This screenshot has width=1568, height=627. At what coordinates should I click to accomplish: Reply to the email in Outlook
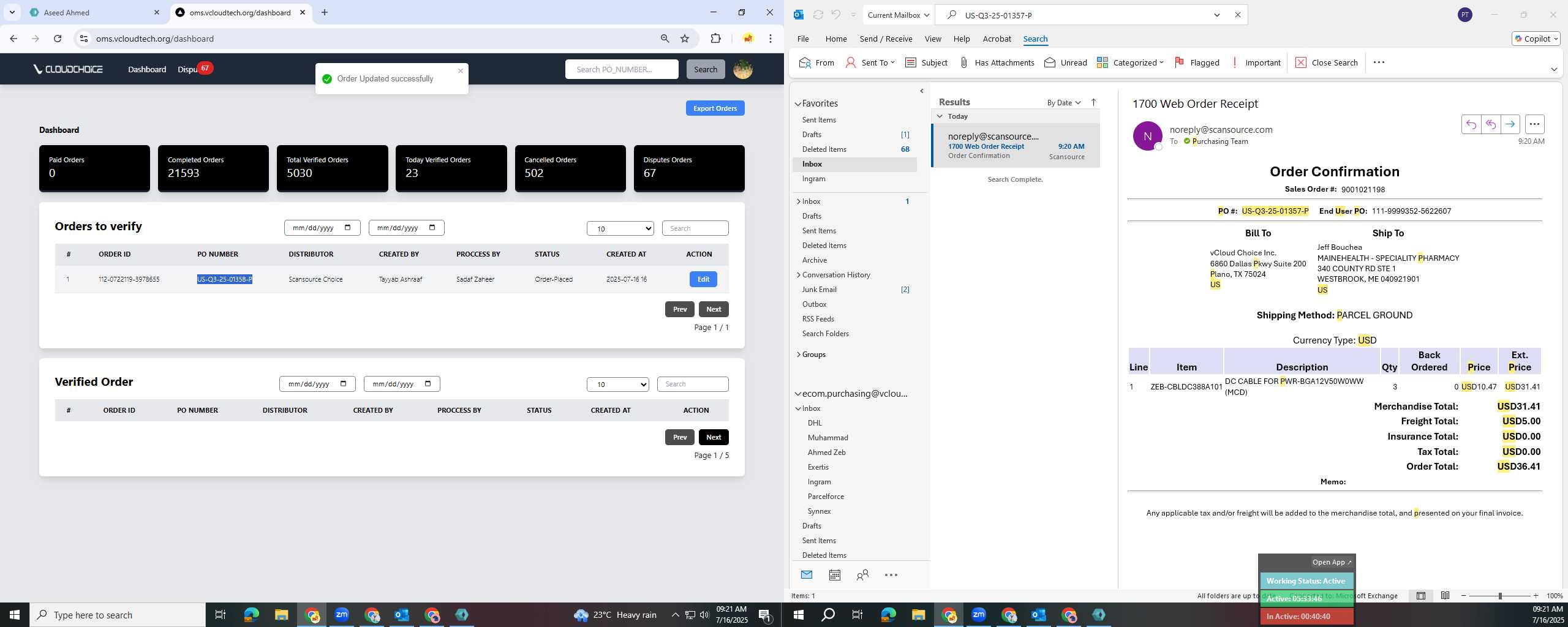(1471, 124)
